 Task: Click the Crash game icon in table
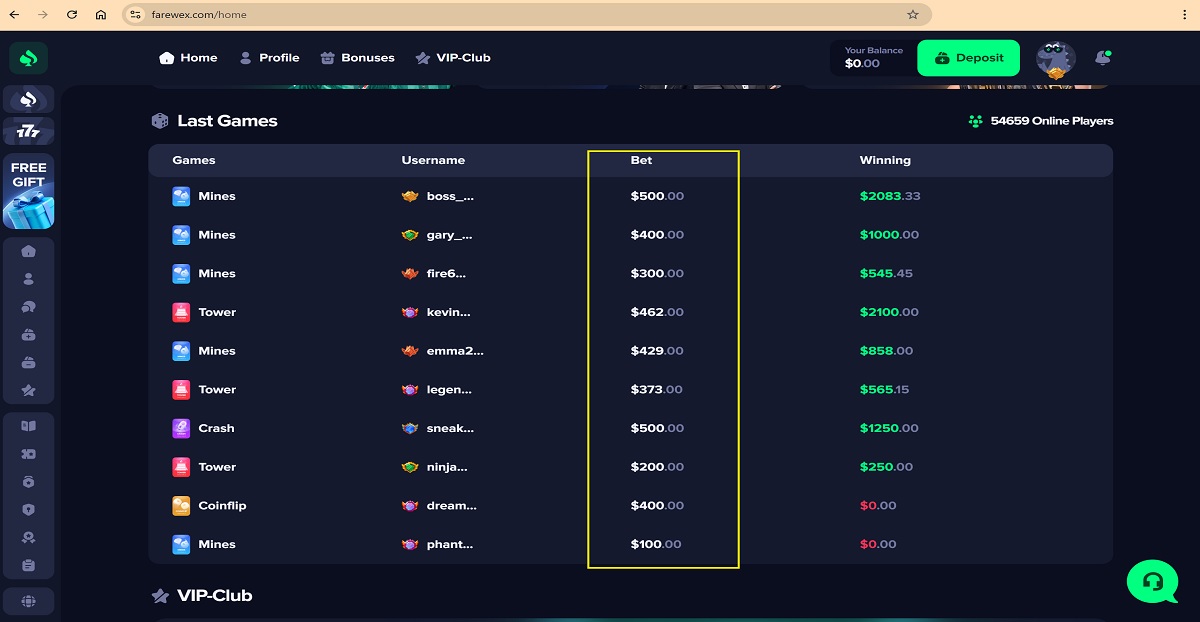[181, 428]
